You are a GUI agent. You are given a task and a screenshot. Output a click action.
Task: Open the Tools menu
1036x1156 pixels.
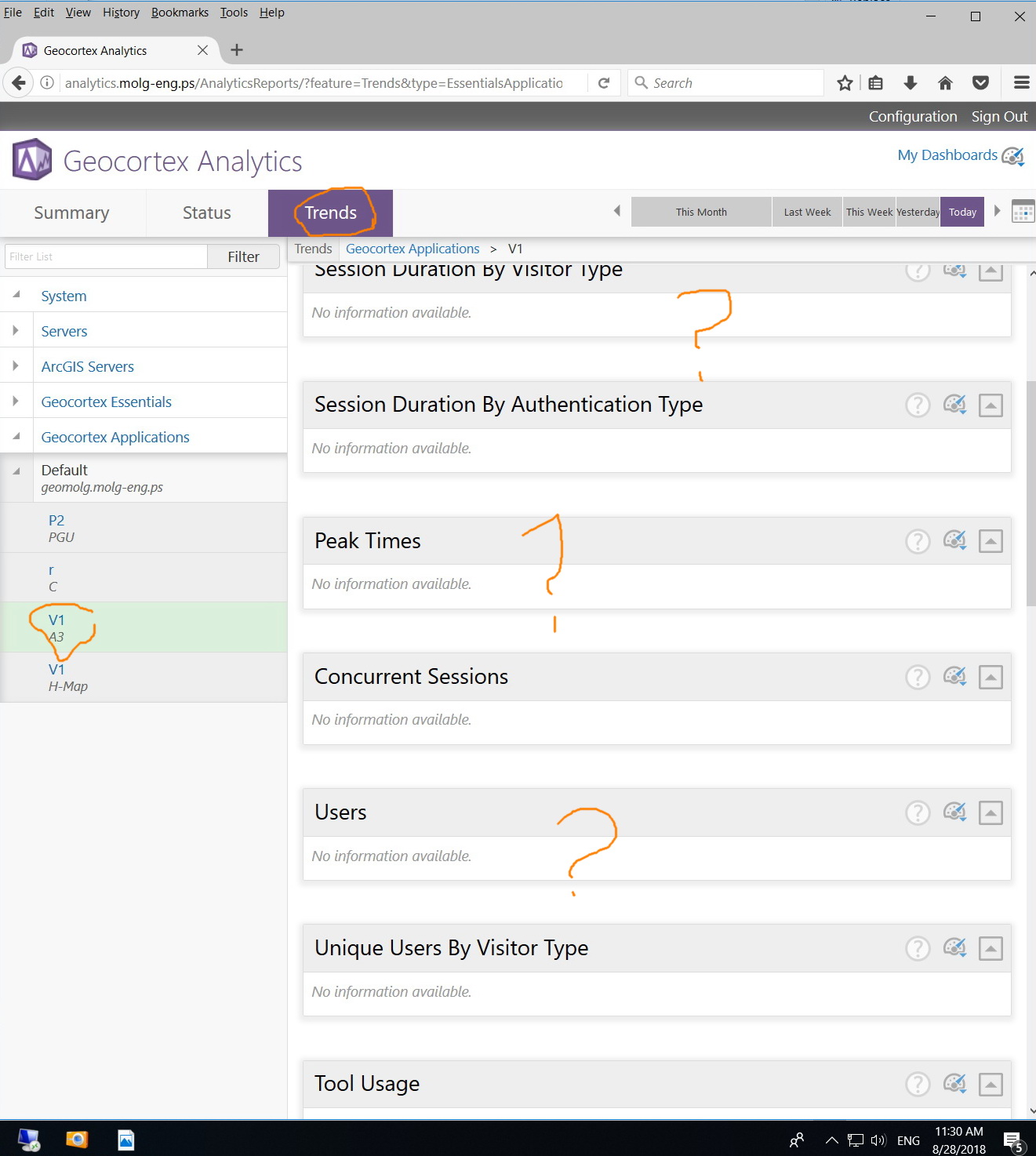234,13
